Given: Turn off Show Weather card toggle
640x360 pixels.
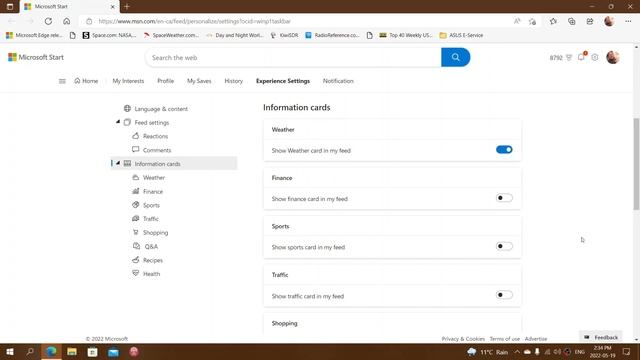Looking at the screenshot, I should 504,150.
